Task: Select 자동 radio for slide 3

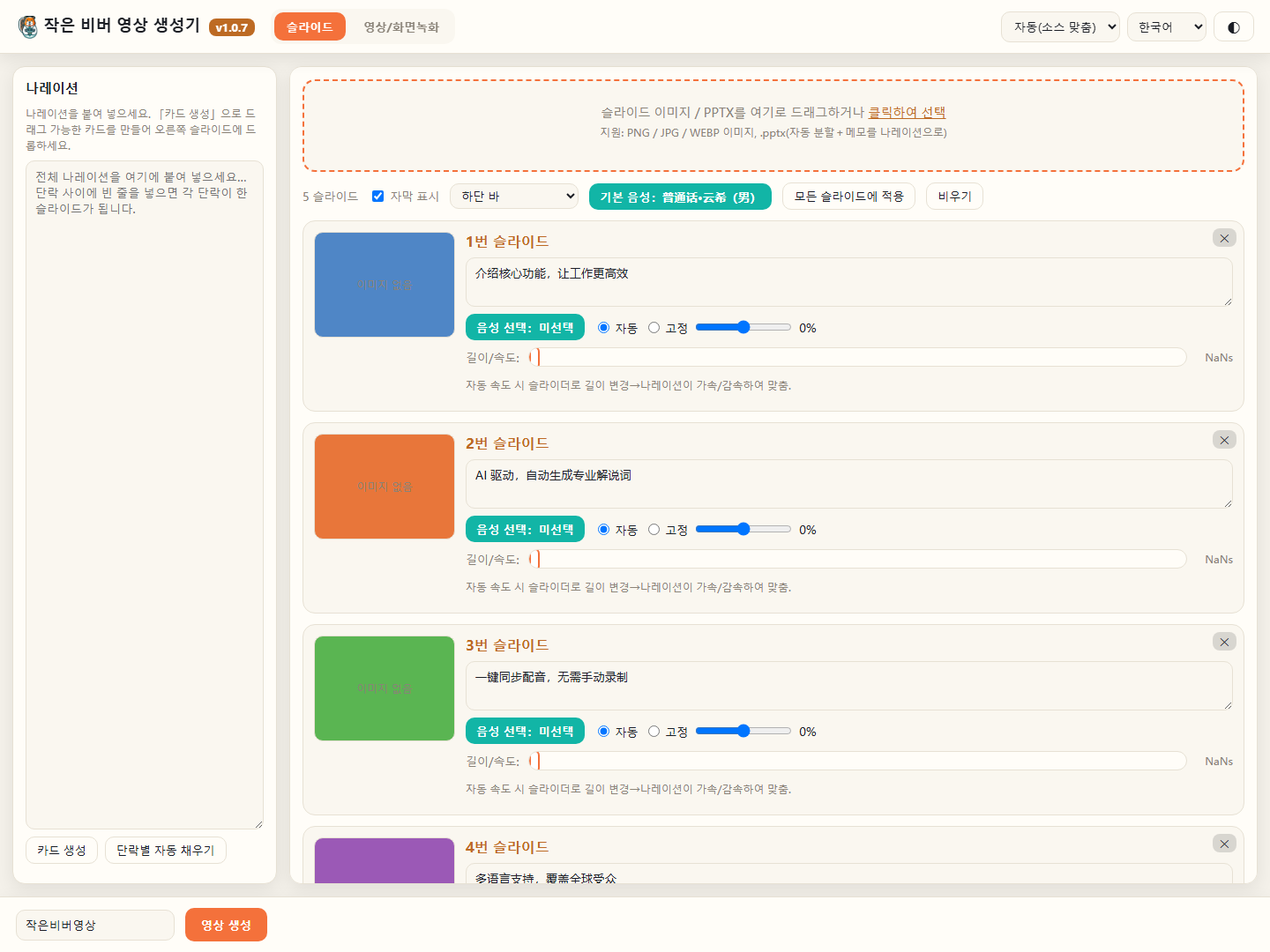Action: coord(604,732)
